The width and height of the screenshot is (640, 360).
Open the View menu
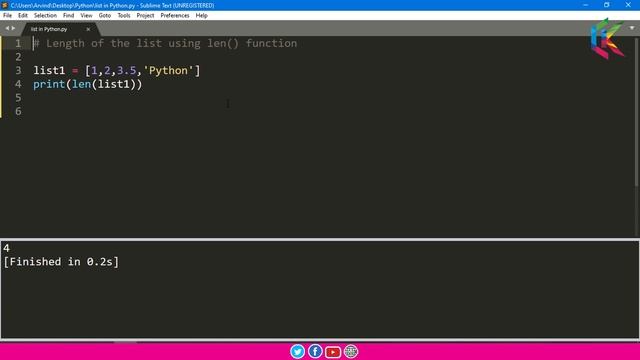[x=86, y=16]
